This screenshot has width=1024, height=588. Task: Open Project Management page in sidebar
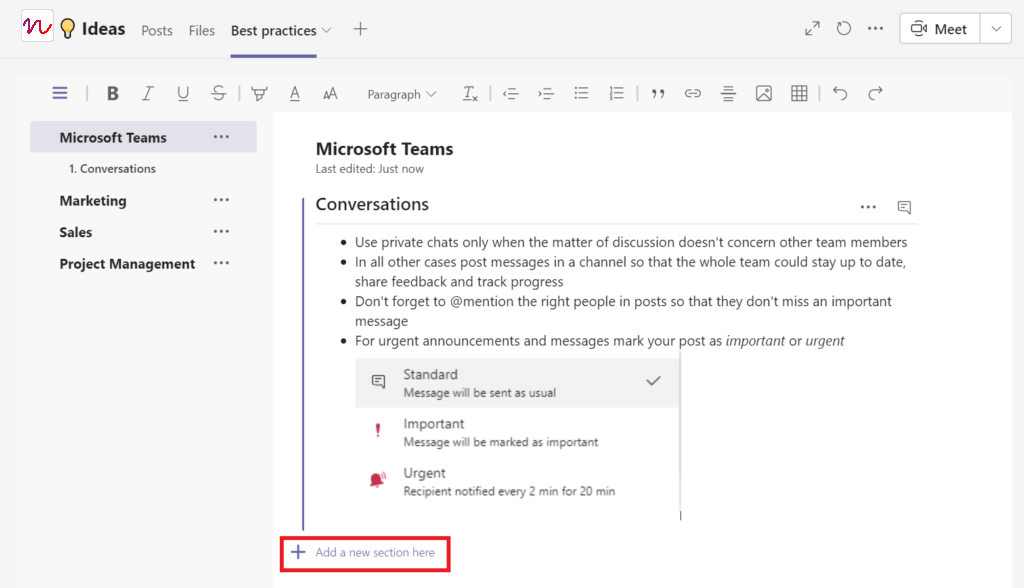point(127,264)
